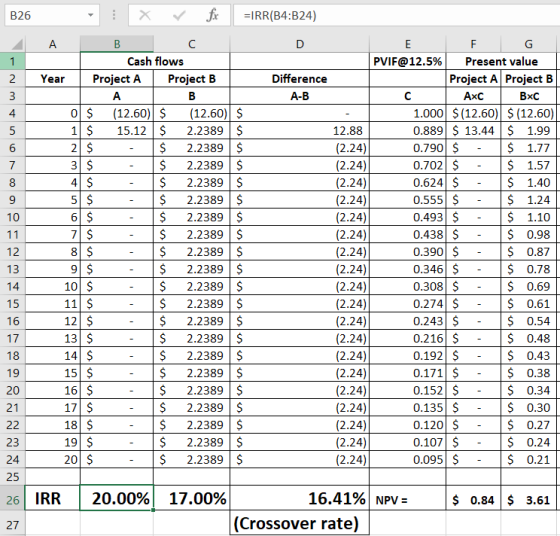The image size is (560, 536).
Task: Select the 17.00% IRR cell
Action: tap(192, 498)
